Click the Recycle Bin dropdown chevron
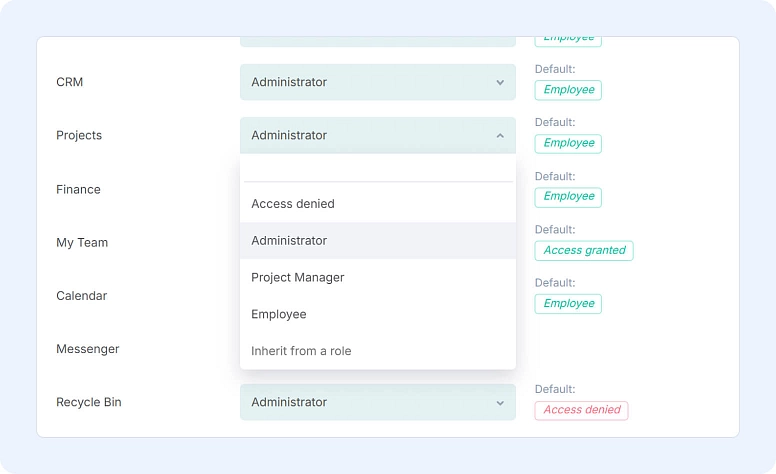Screen dimensions: 776x474 pos(500,402)
